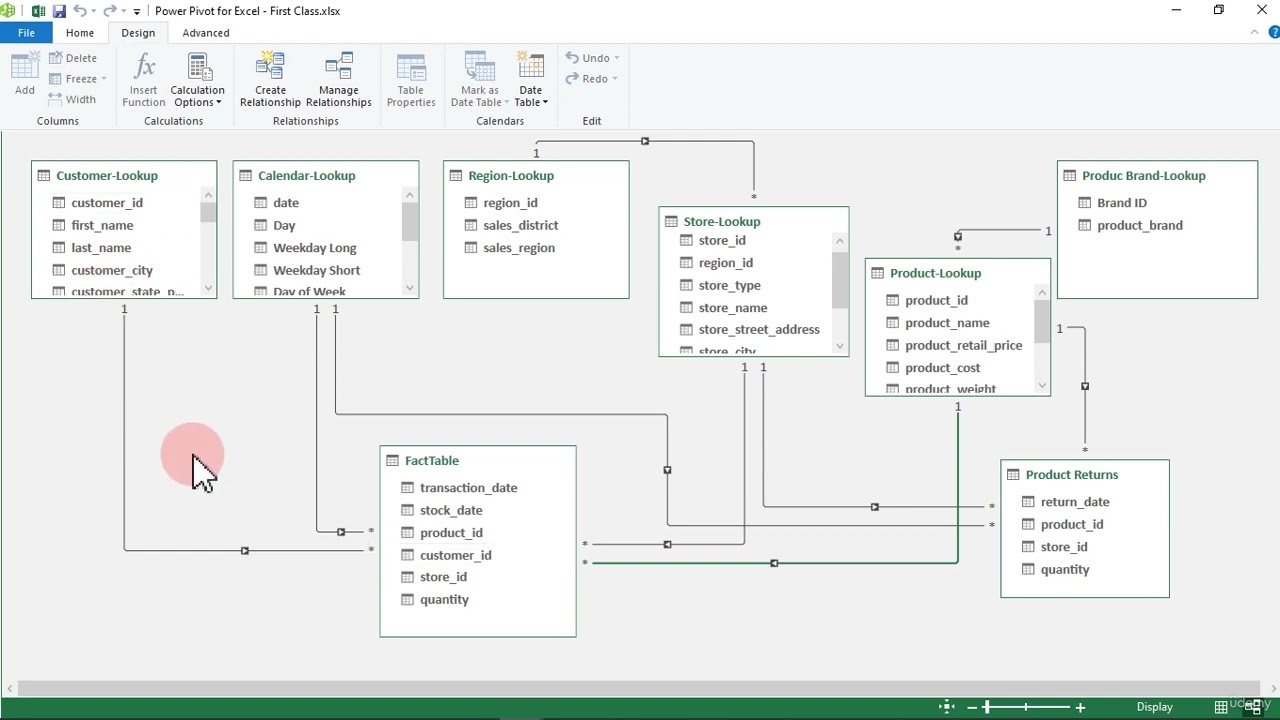
Task: Click the Product-Lookup table header
Action: [958, 272]
